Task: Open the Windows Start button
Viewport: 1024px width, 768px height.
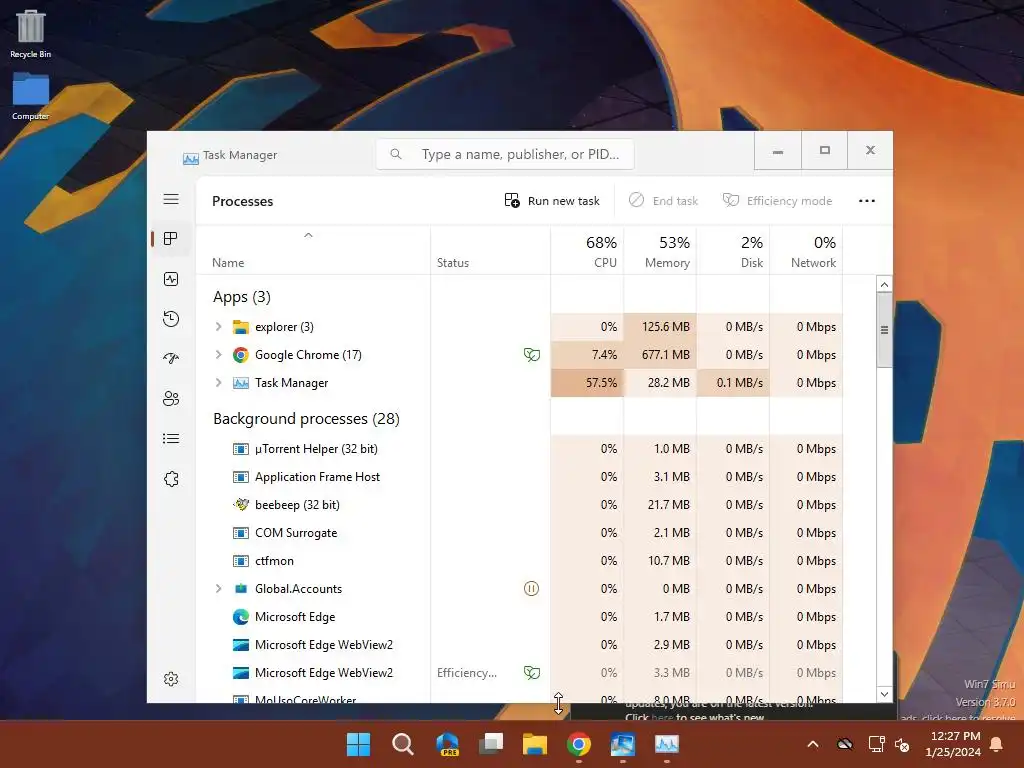Action: click(358, 744)
